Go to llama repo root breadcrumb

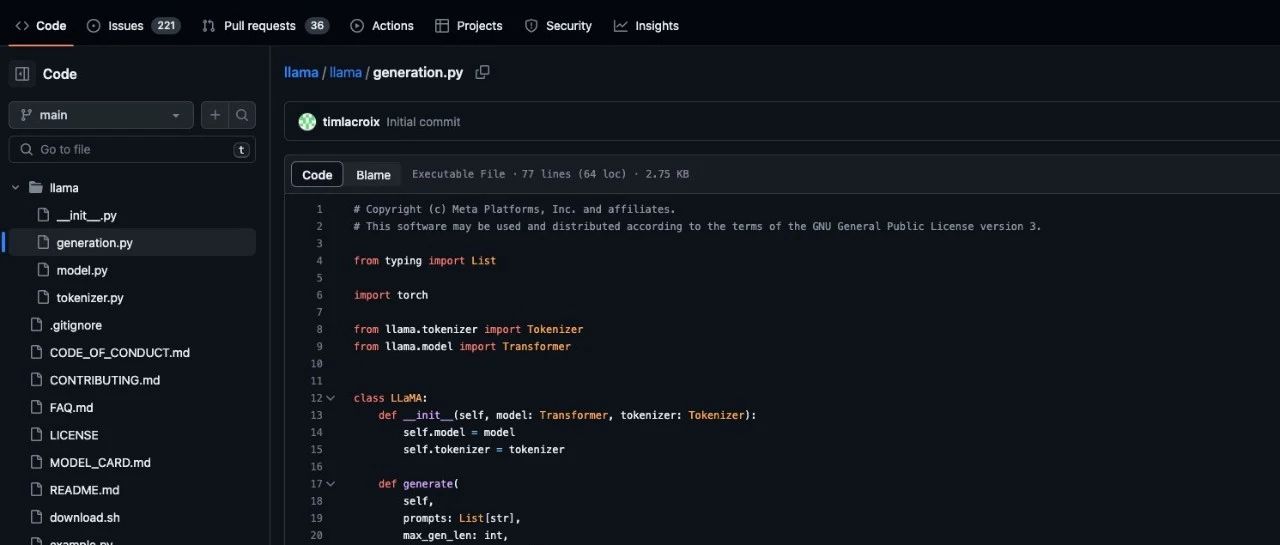[x=301, y=73]
